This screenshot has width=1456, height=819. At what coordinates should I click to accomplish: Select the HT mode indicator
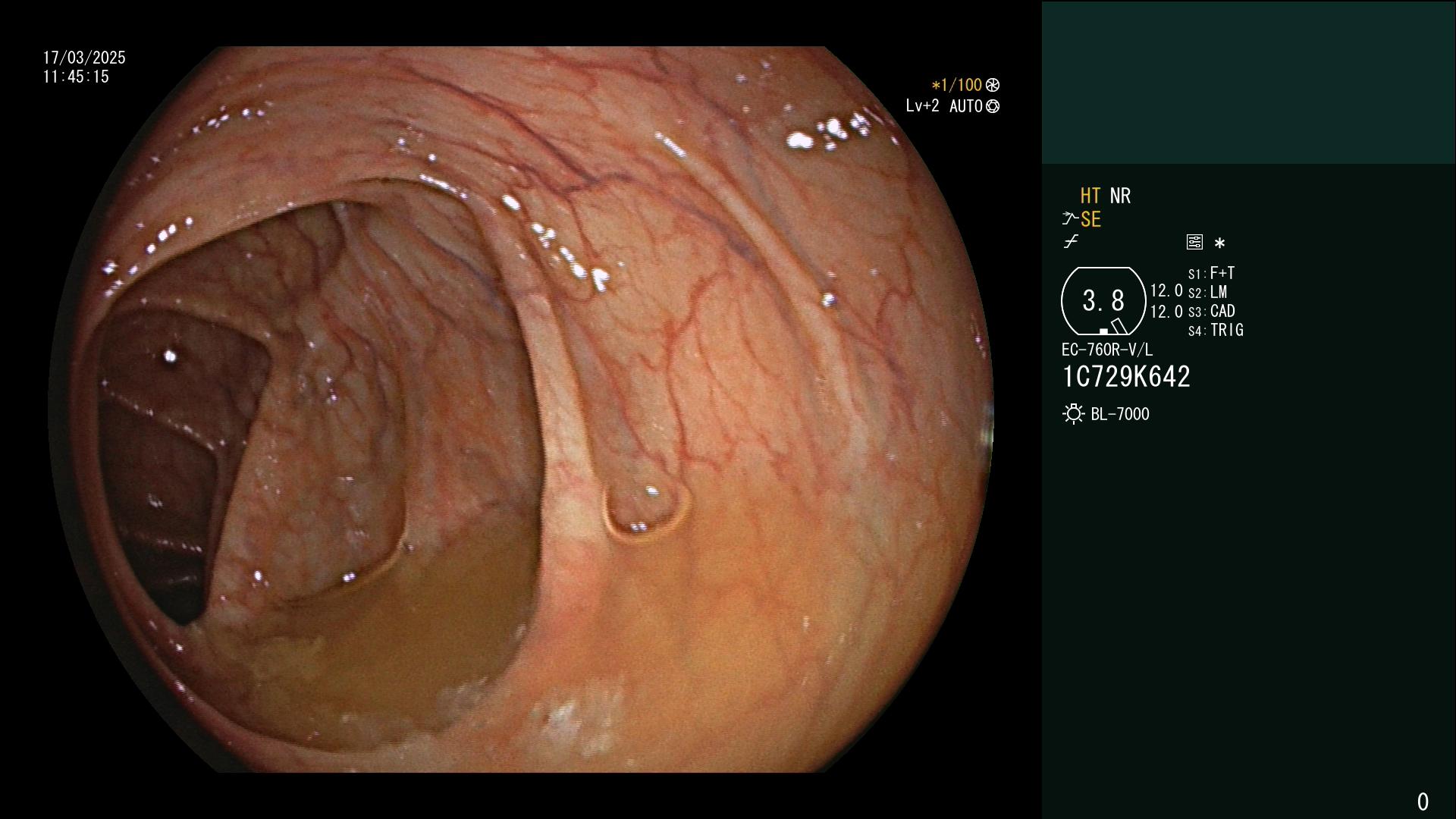(1090, 196)
